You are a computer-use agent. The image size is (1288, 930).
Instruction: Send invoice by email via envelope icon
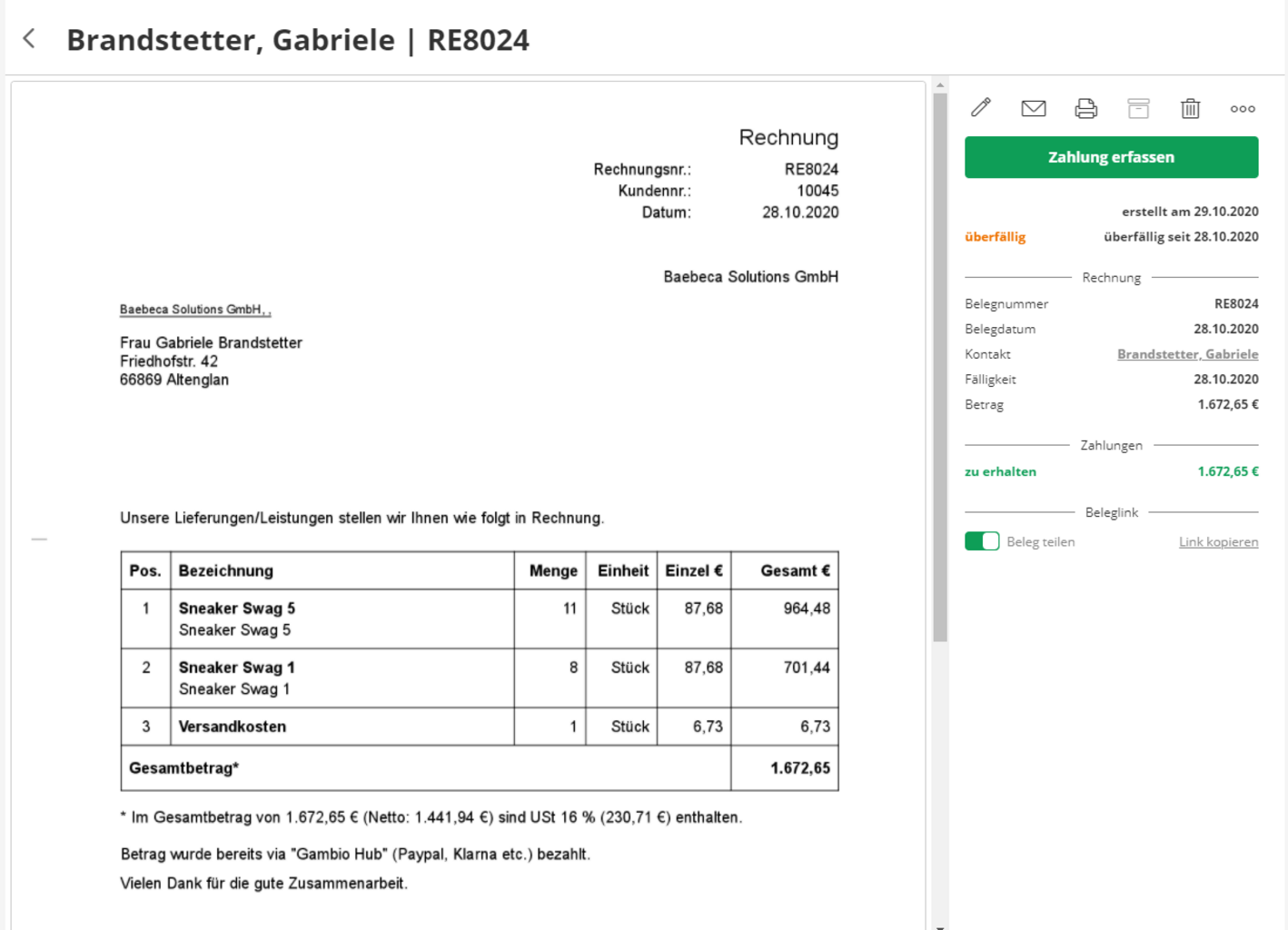point(1033,109)
